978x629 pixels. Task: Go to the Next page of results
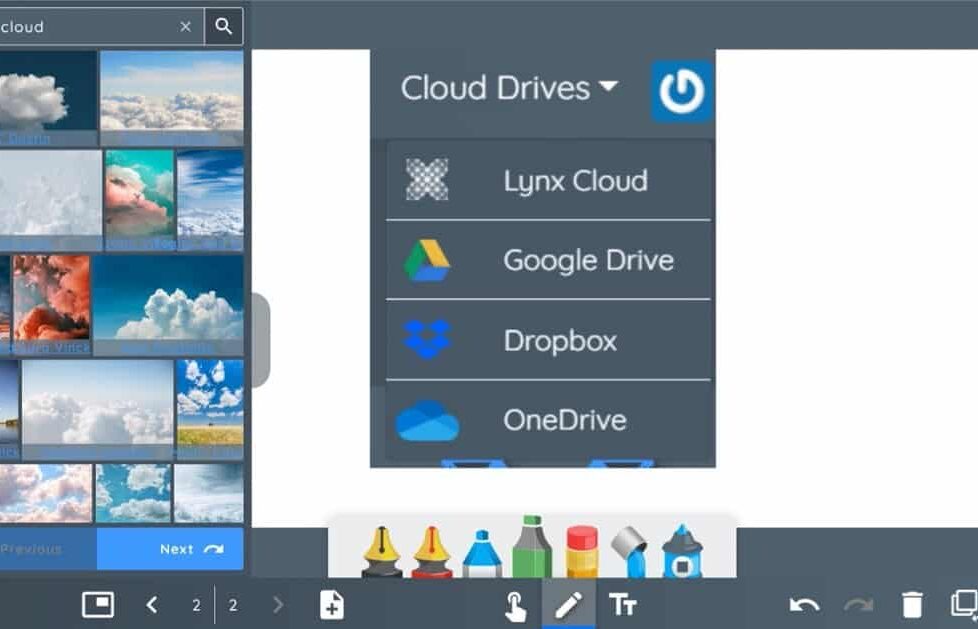tap(170, 549)
